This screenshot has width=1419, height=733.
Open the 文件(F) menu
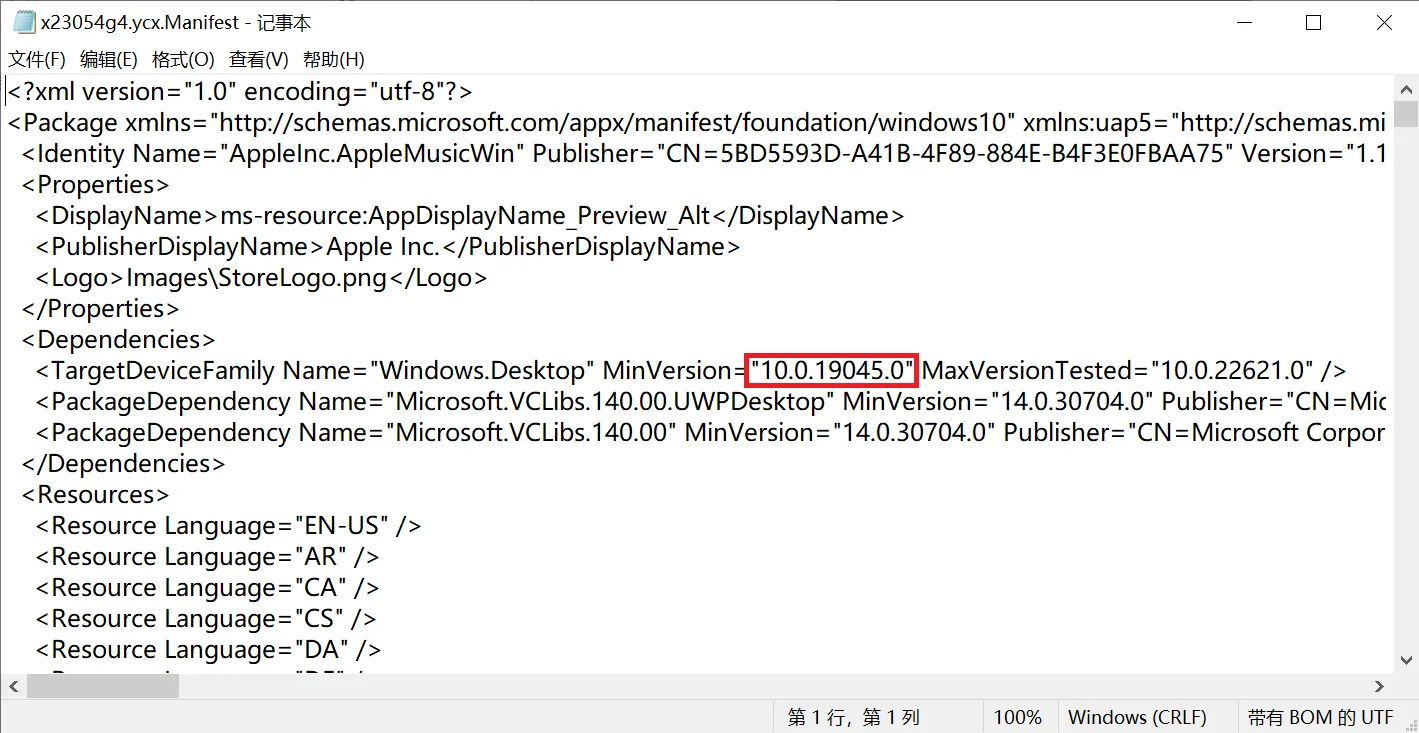pyautogui.click(x=37, y=59)
